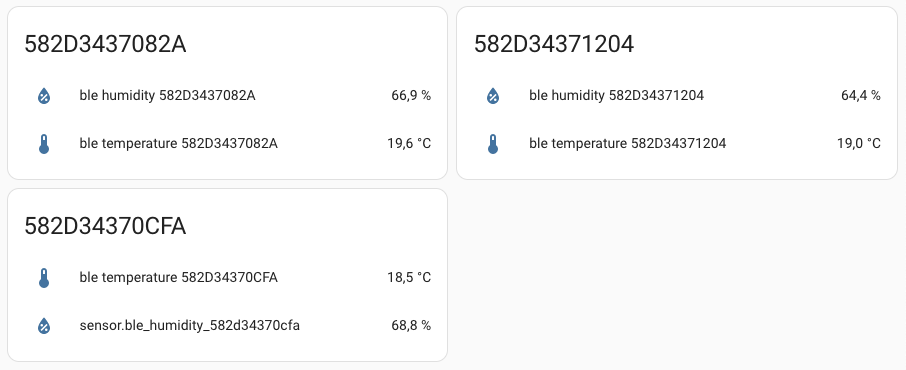
Task: Click the 64,4 % humidity value
Action: 860,95
